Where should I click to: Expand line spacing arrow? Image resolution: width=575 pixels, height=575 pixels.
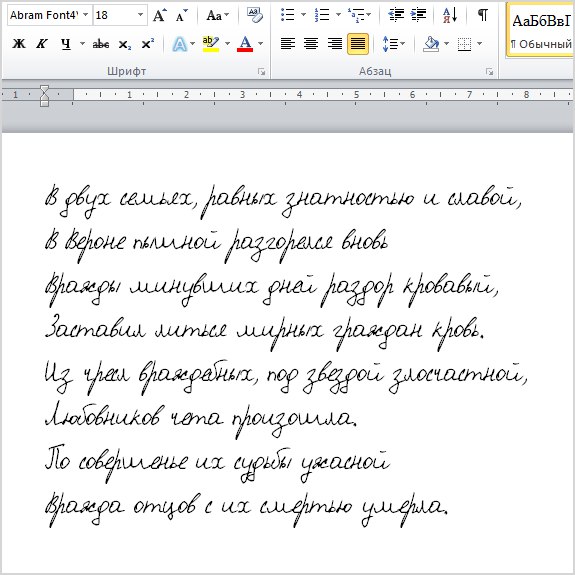coord(403,44)
